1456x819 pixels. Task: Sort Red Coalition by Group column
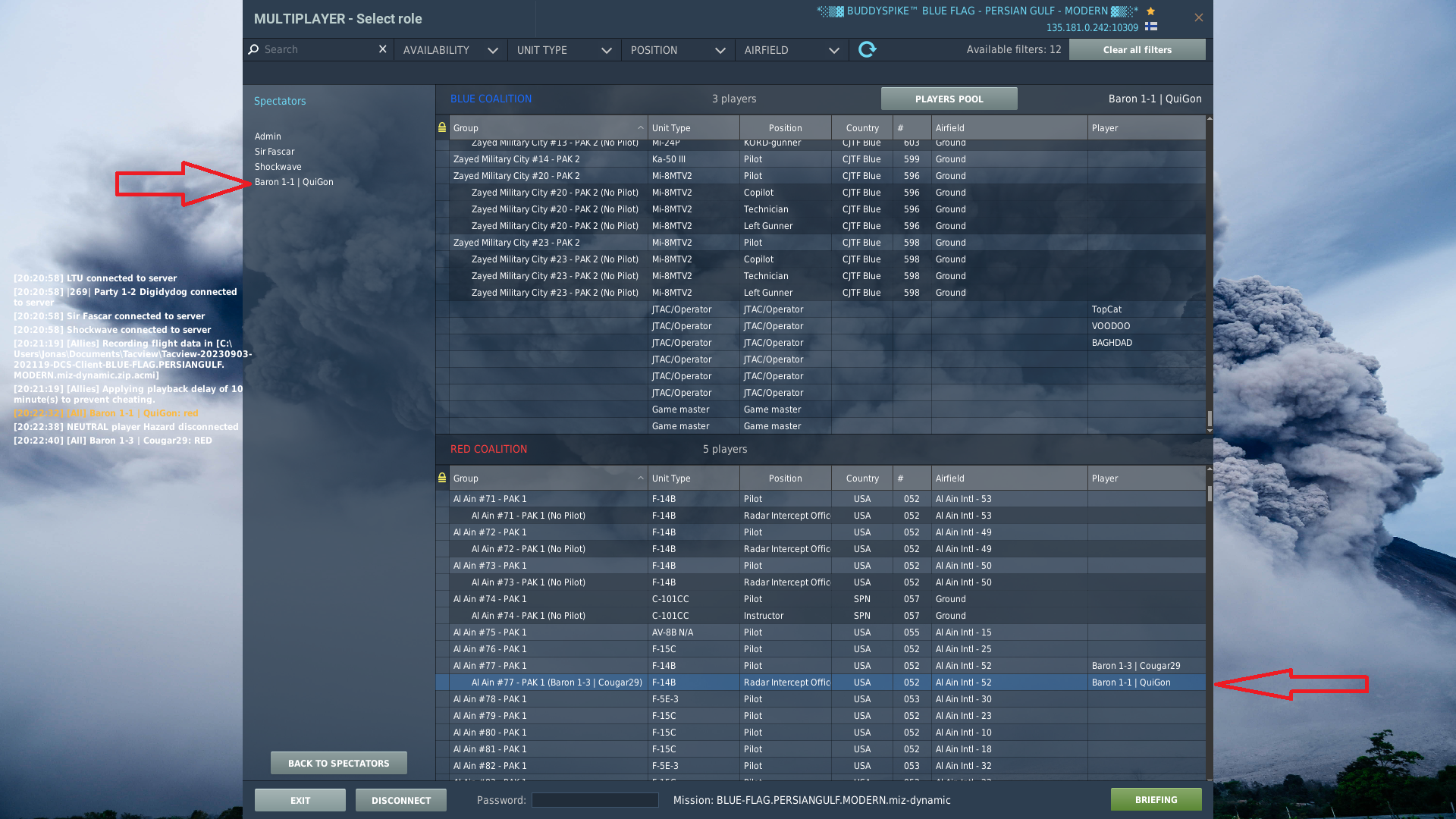click(x=548, y=479)
